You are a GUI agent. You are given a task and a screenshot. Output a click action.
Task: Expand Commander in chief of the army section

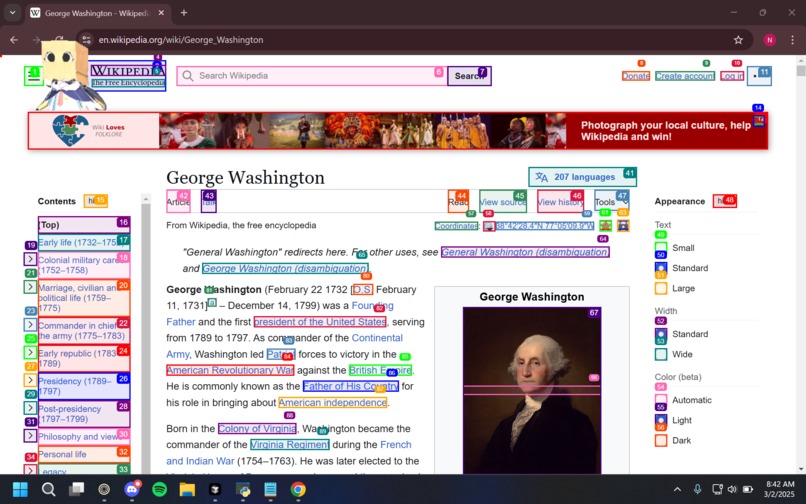point(30,325)
